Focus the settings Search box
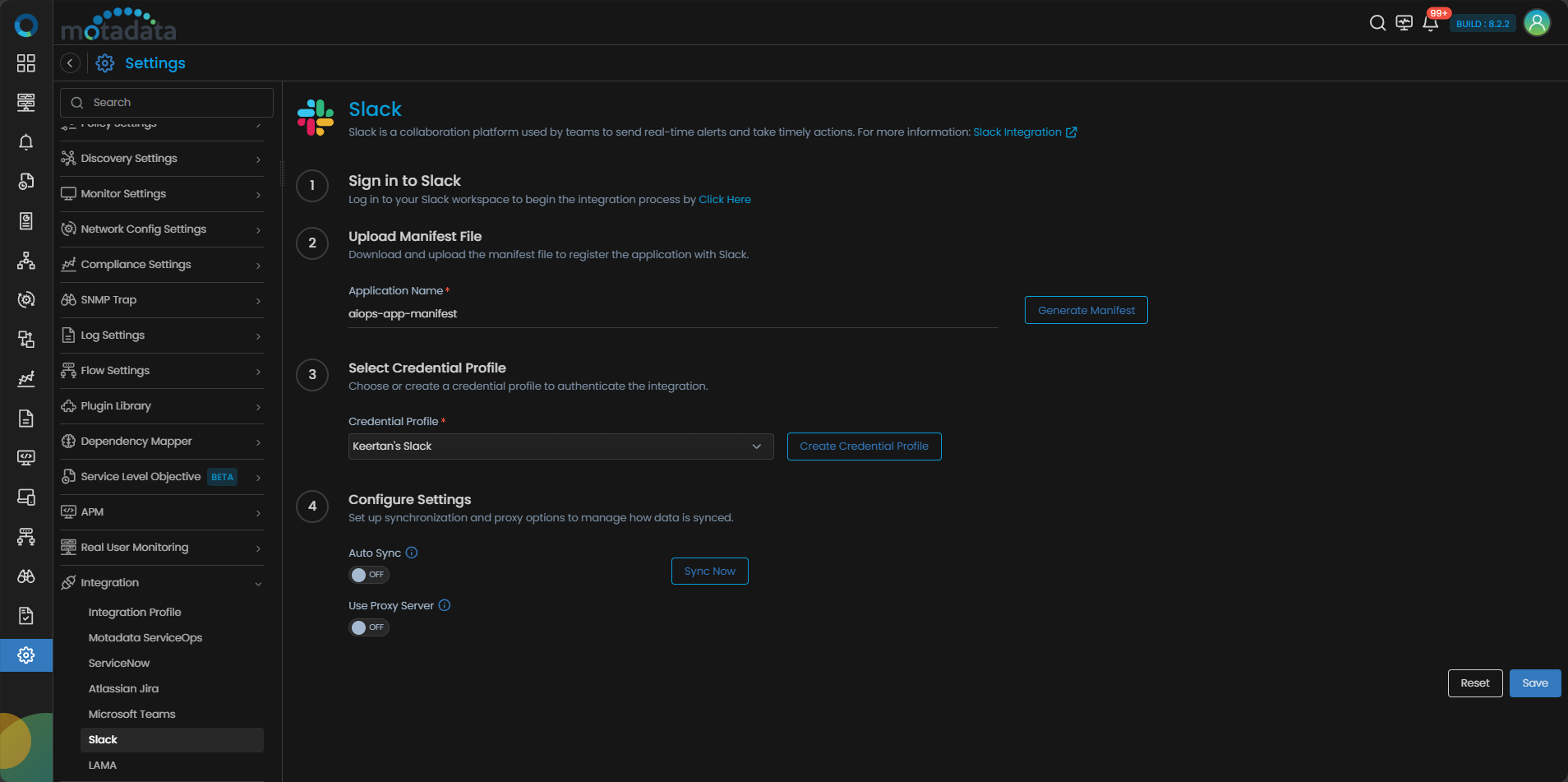 [167, 103]
